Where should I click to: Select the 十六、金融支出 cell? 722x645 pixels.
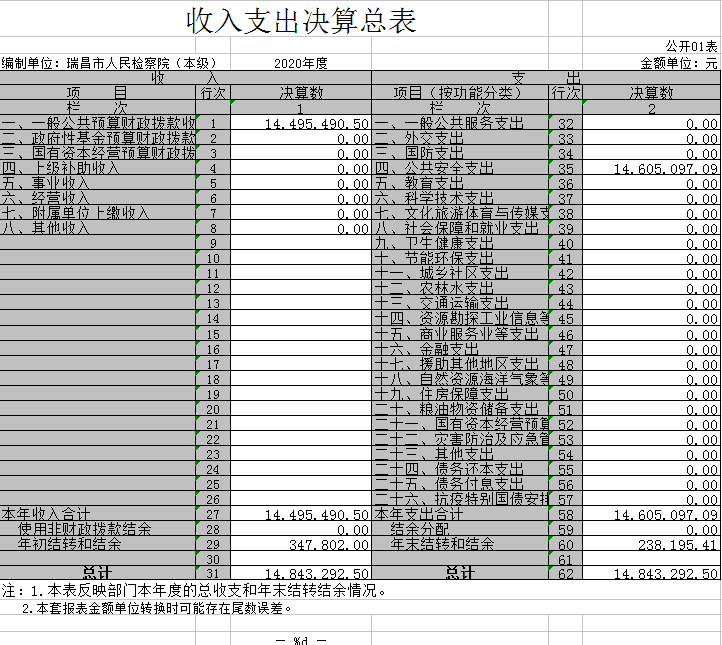click(460, 349)
